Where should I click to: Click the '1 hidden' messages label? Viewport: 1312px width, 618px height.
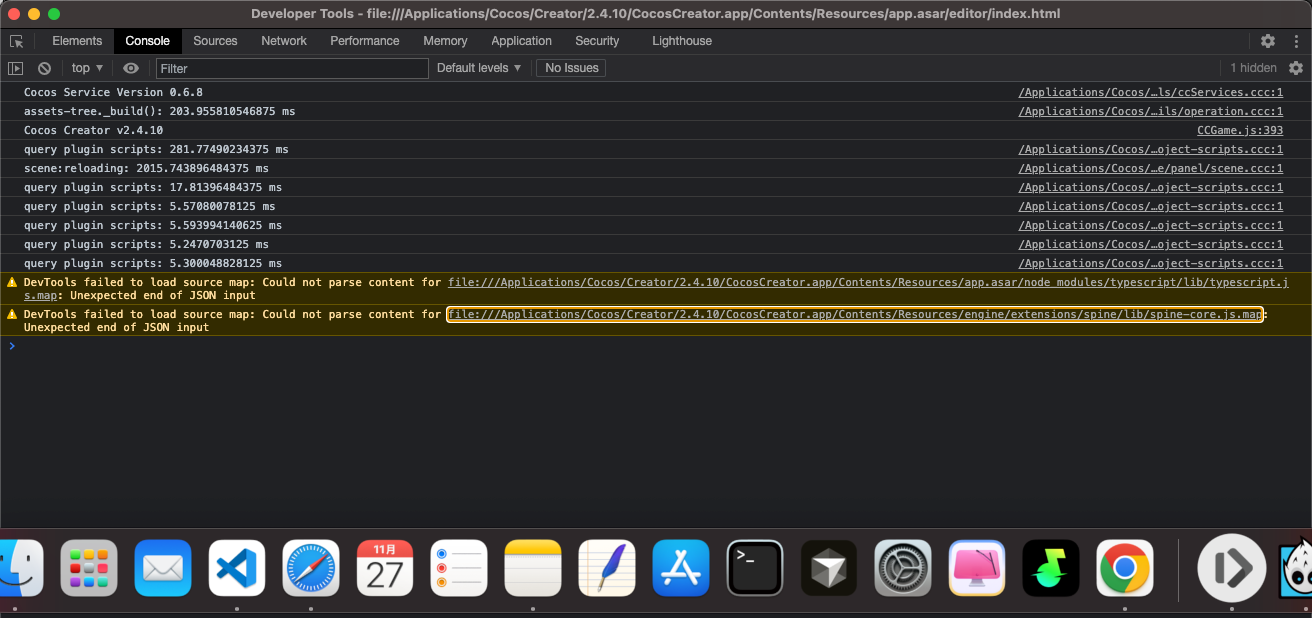point(1253,68)
